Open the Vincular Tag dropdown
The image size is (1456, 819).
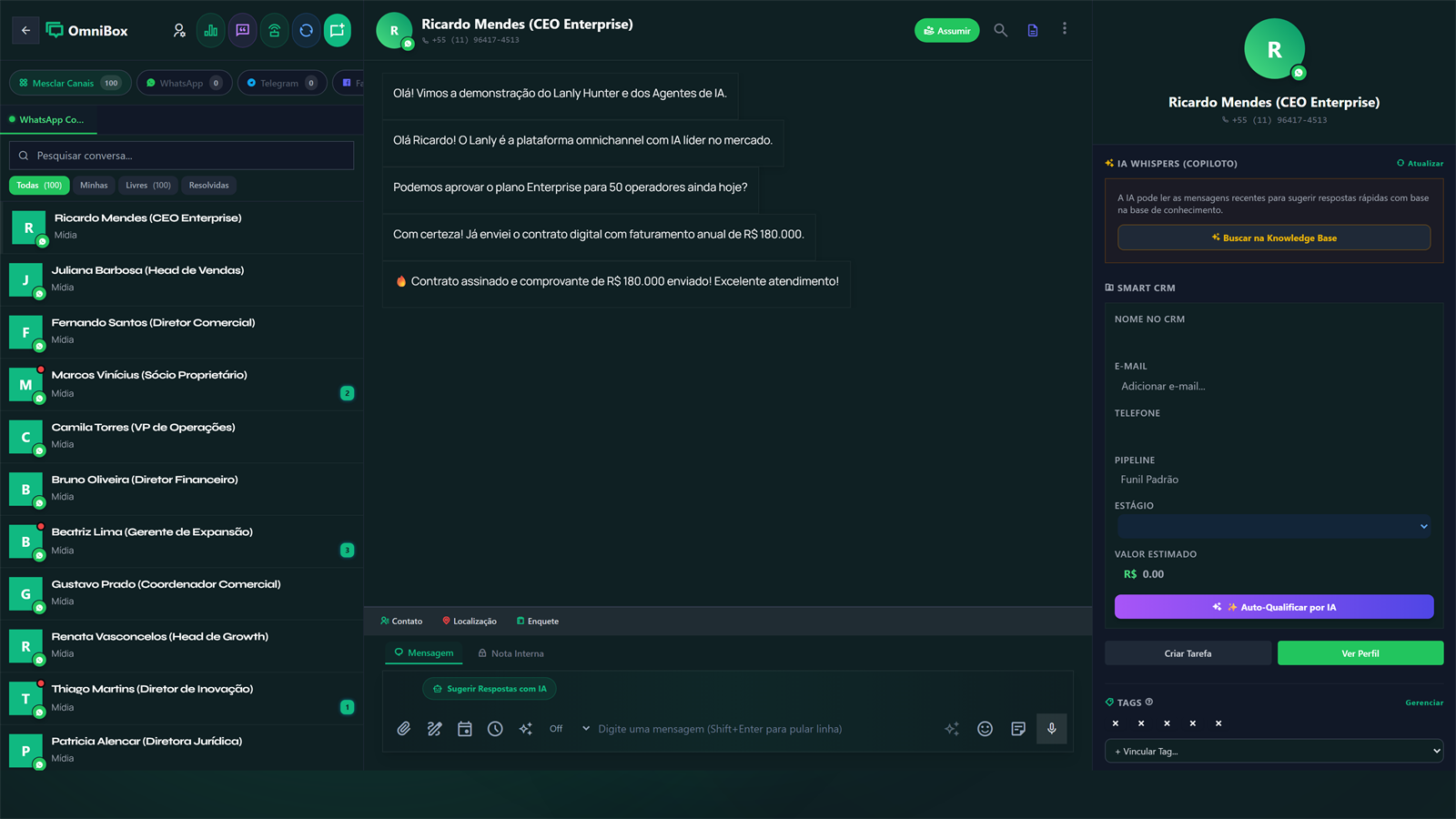[x=1274, y=752]
